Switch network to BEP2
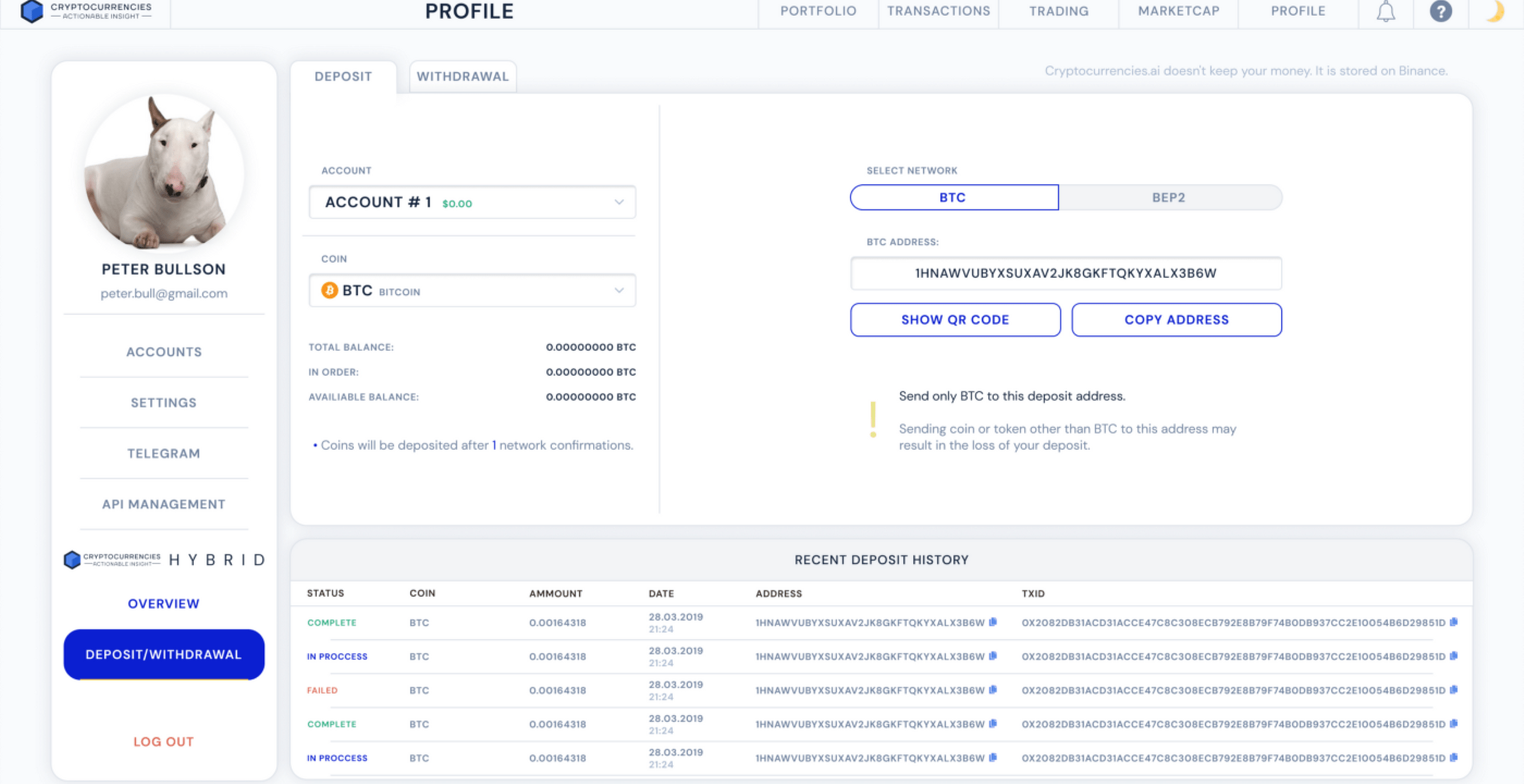Viewport: 1524px width, 784px height. 1168,197
